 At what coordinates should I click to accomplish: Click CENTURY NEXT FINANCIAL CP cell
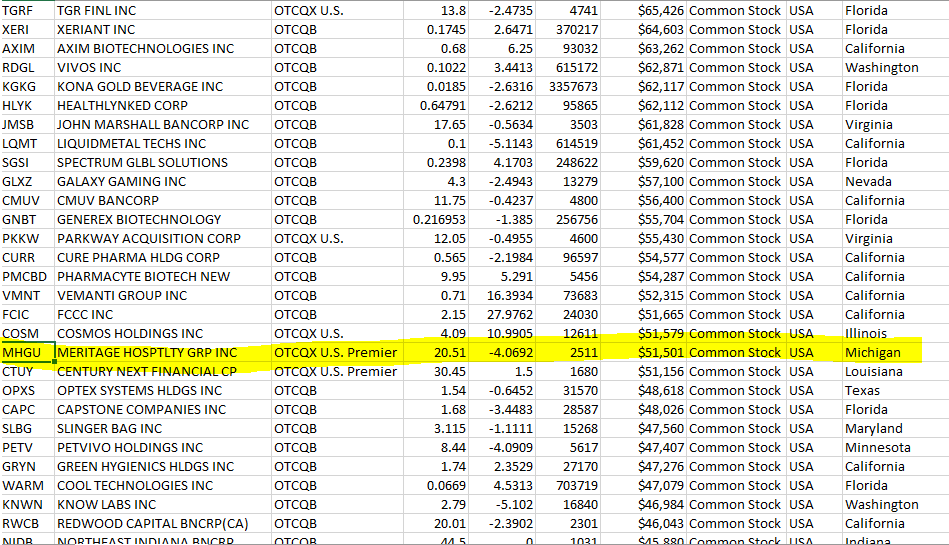[x=163, y=372]
